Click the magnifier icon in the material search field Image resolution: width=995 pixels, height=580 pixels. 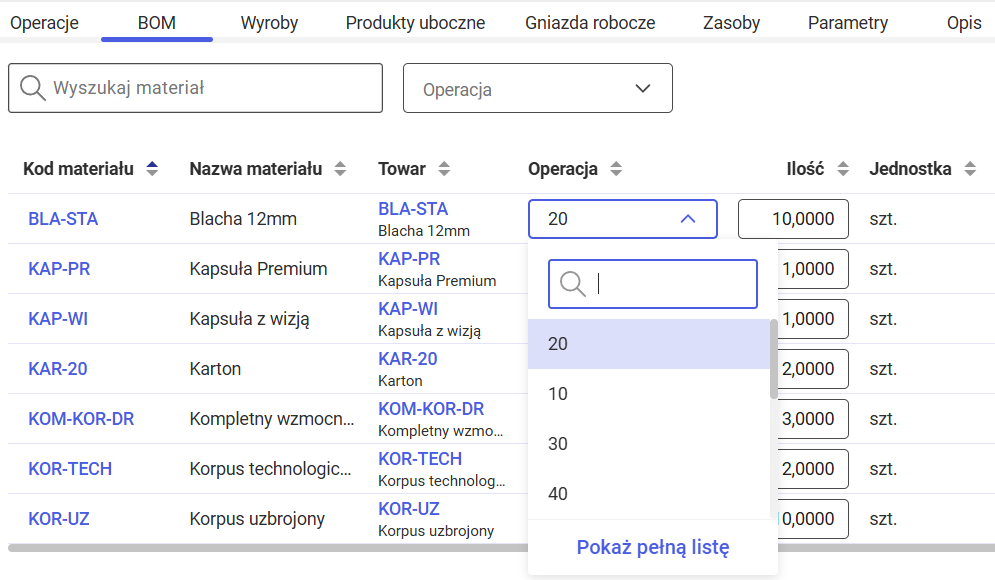click(33, 88)
